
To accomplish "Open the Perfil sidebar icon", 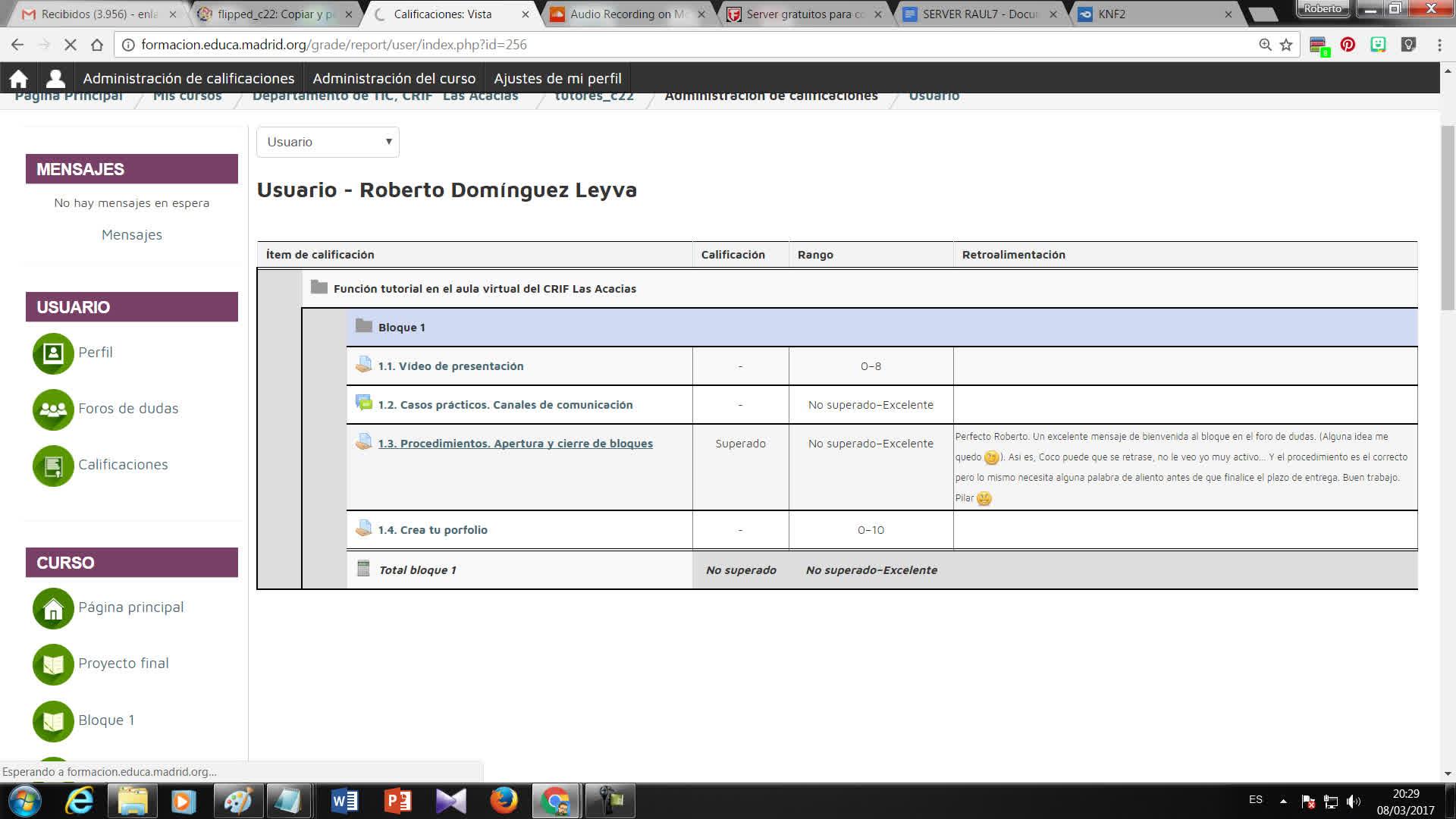I will [53, 353].
